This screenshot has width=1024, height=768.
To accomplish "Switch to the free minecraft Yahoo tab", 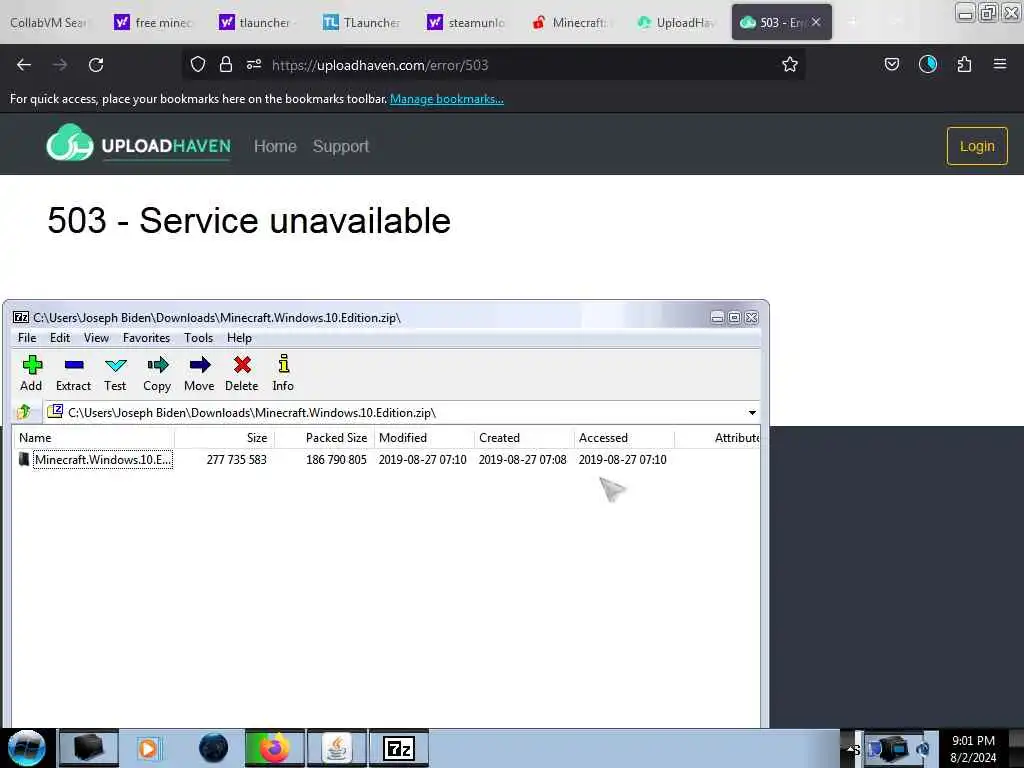I will [155, 23].
